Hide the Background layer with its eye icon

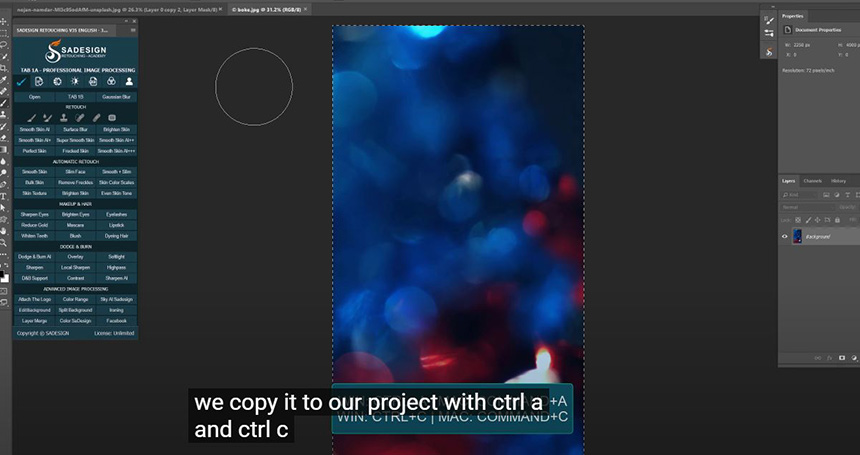coord(785,237)
